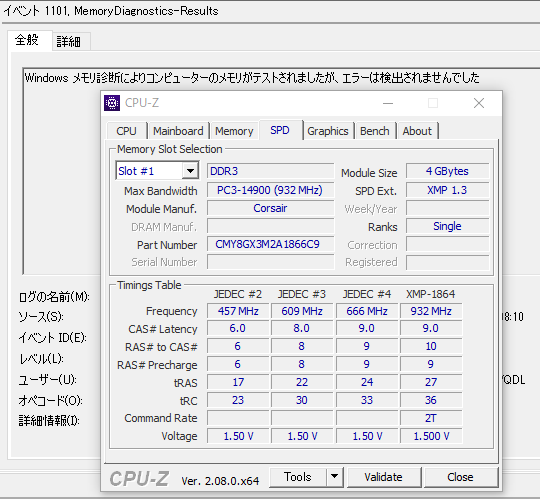Open the Graphics tab
The width and height of the screenshot is (540, 499).
tap(328, 131)
